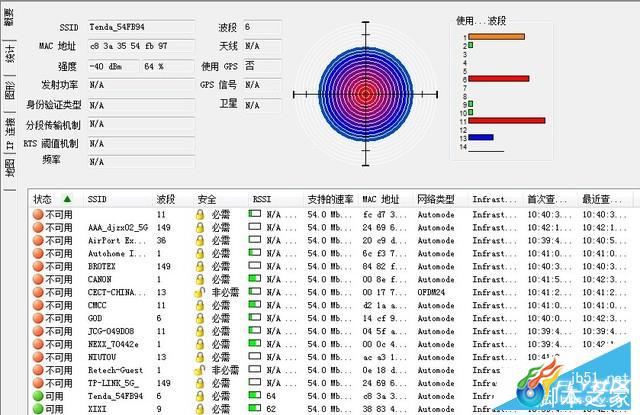The width and height of the screenshot is (640, 415).
Task: Click the OFDM24 network type cell
Action: (431, 292)
